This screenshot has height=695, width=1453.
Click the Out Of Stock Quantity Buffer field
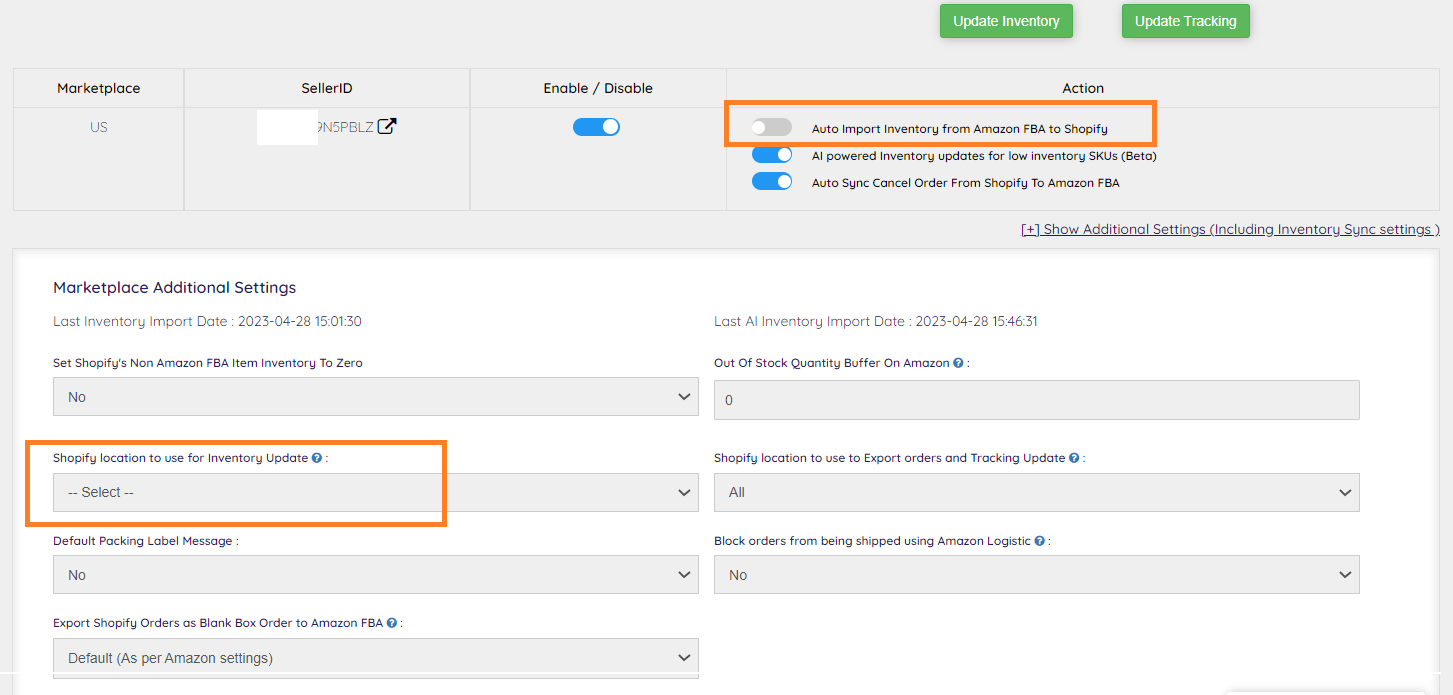[x=1036, y=400]
